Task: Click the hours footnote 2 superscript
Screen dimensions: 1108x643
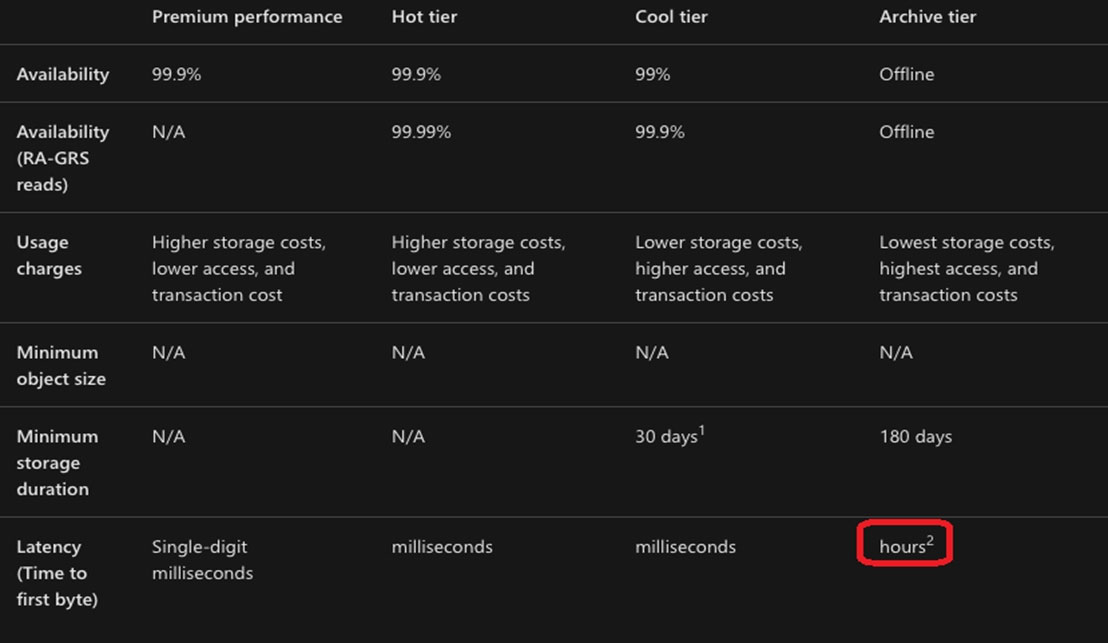Action: (930, 541)
